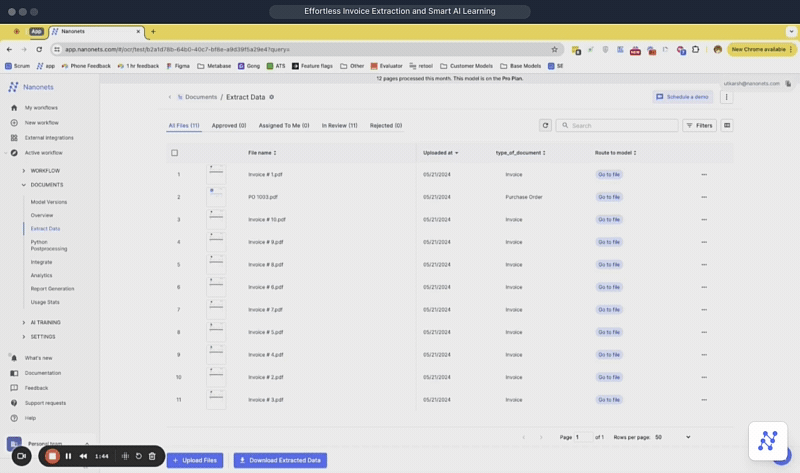Image resolution: width=800 pixels, height=473 pixels.
Task: Click the Download Extracted Data button
Action: 280,460
